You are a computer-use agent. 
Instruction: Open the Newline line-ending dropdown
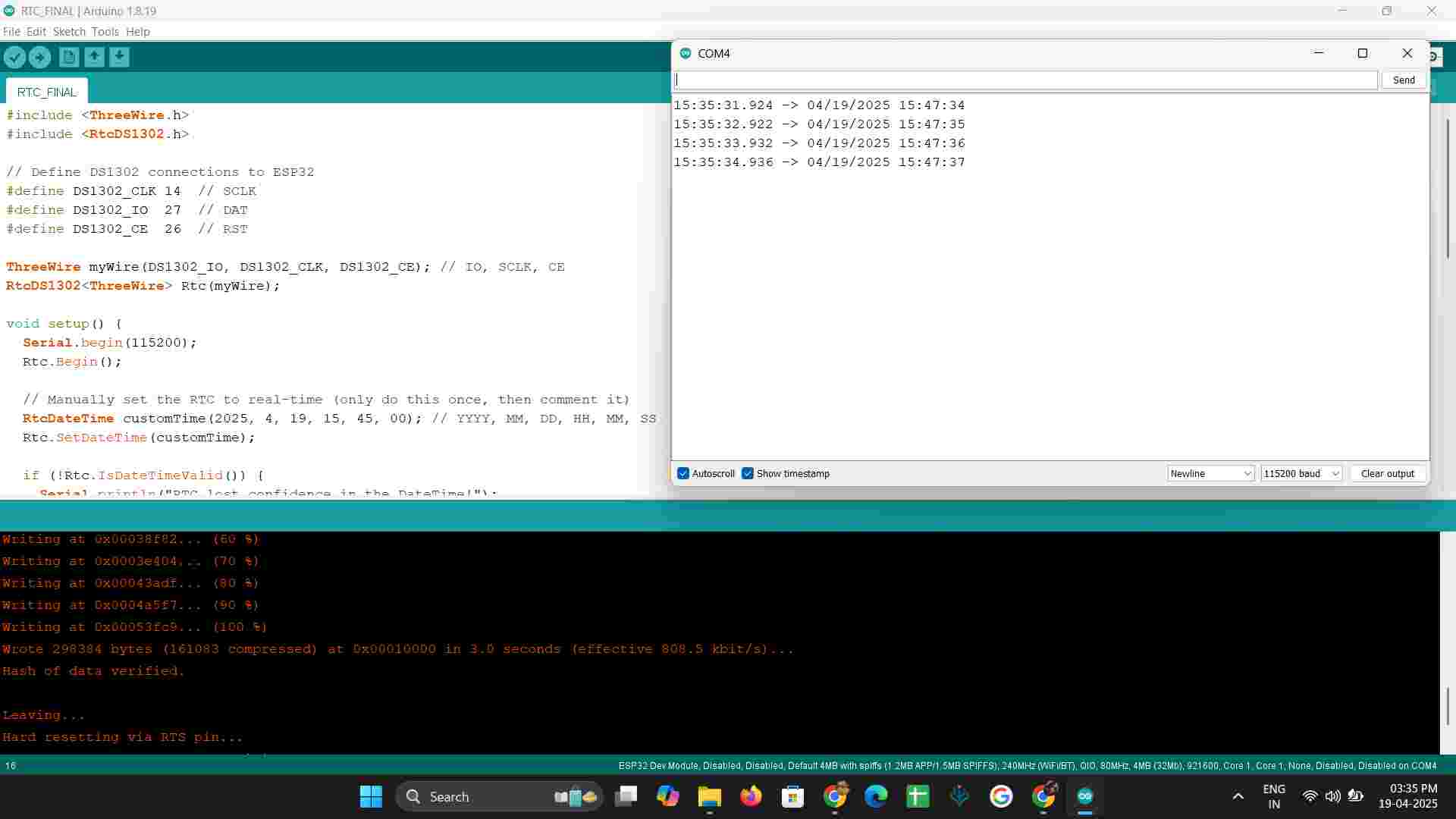coord(1210,473)
